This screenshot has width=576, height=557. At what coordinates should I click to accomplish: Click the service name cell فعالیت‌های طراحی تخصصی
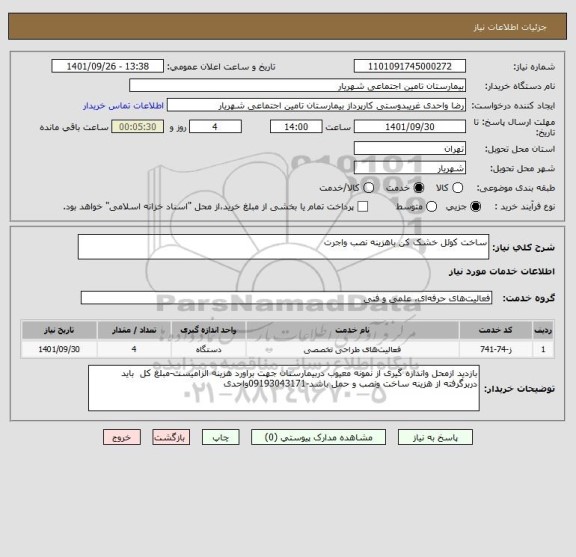tap(353, 349)
